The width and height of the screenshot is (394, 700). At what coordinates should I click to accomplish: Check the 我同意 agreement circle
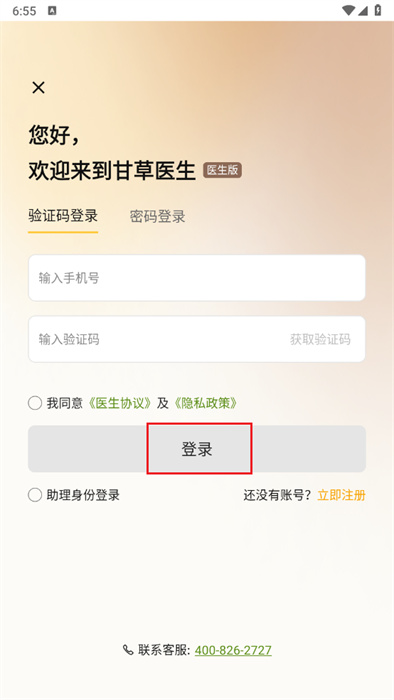coord(35,403)
